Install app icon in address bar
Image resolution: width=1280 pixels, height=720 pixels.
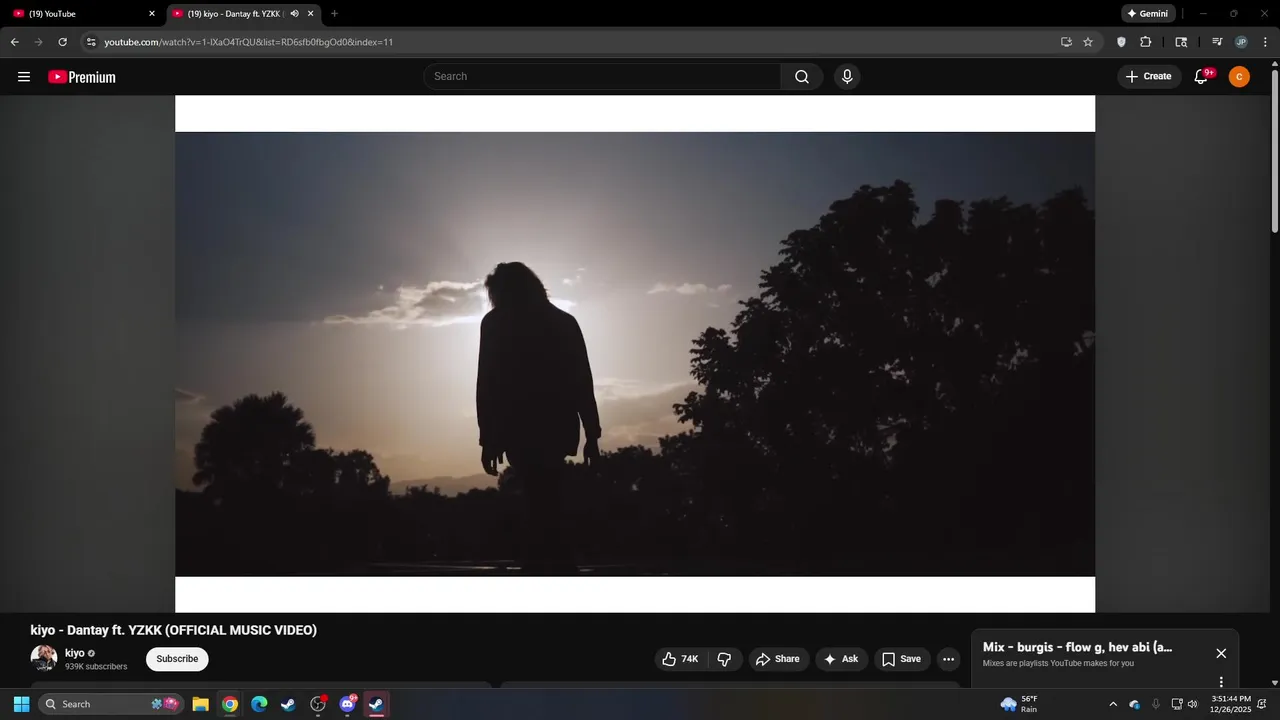coord(1066,42)
